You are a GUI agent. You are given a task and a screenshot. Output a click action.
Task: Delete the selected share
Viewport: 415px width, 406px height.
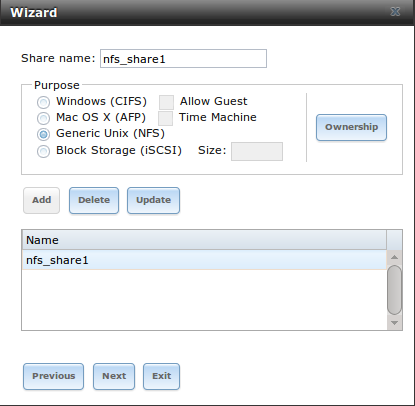[x=94, y=200]
